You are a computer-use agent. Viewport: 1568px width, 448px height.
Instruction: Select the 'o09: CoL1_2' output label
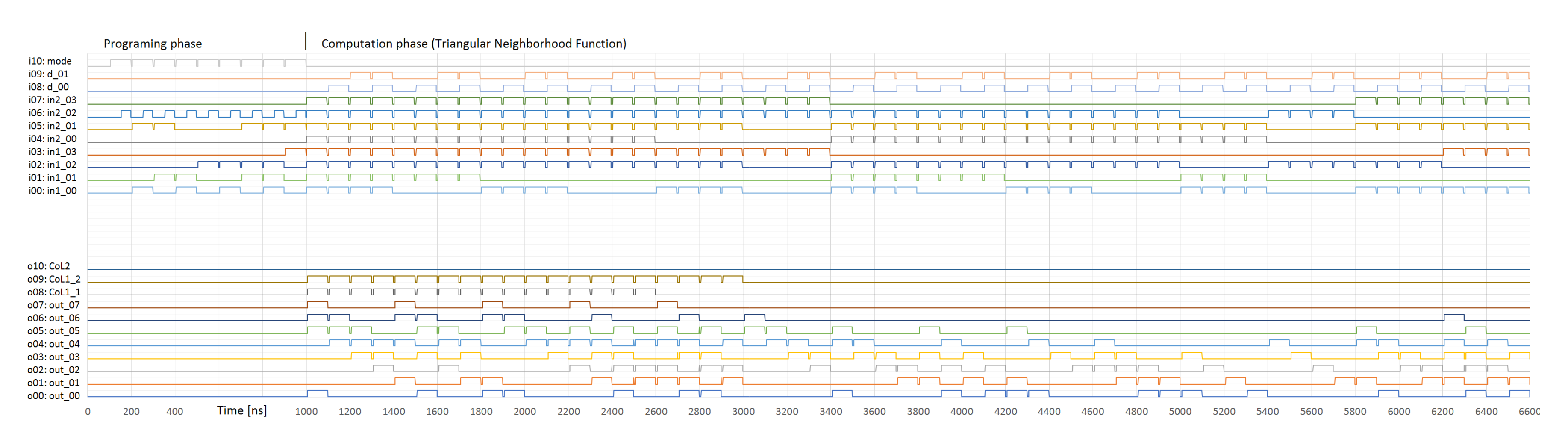coord(53,280)
